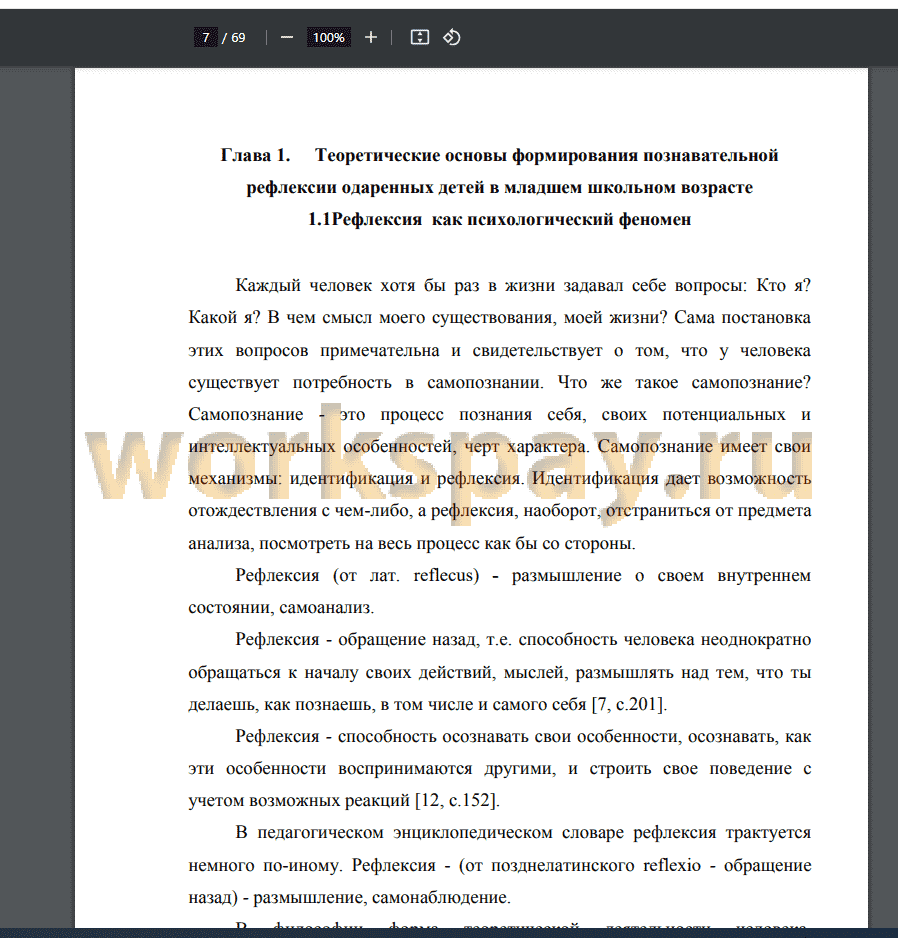The height and width of the screenshot is (938, 898).
Task: Select the 100% zoom level field
Action: coord(328,38)
